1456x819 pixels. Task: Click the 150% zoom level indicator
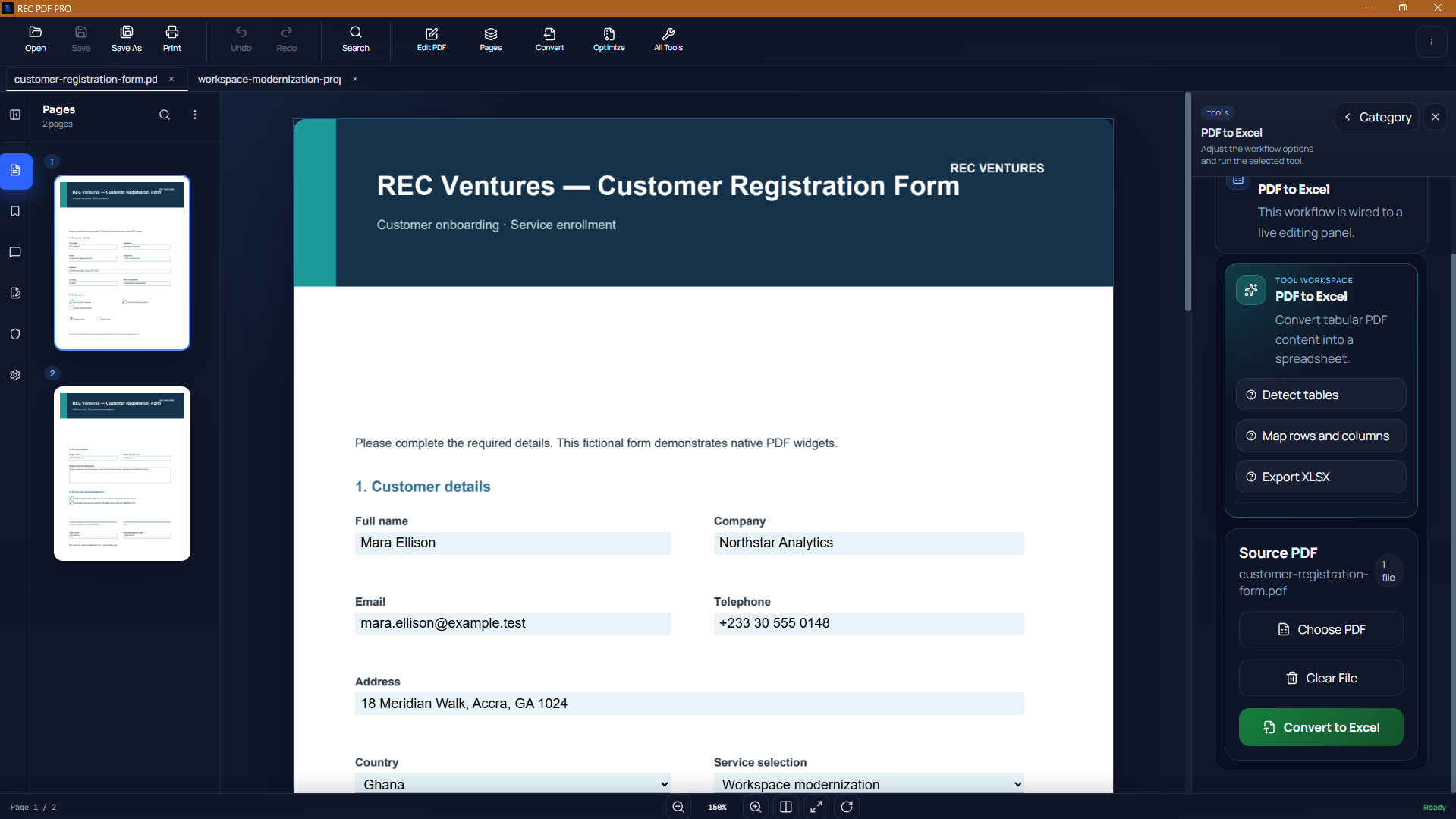(x=717, y=807)
